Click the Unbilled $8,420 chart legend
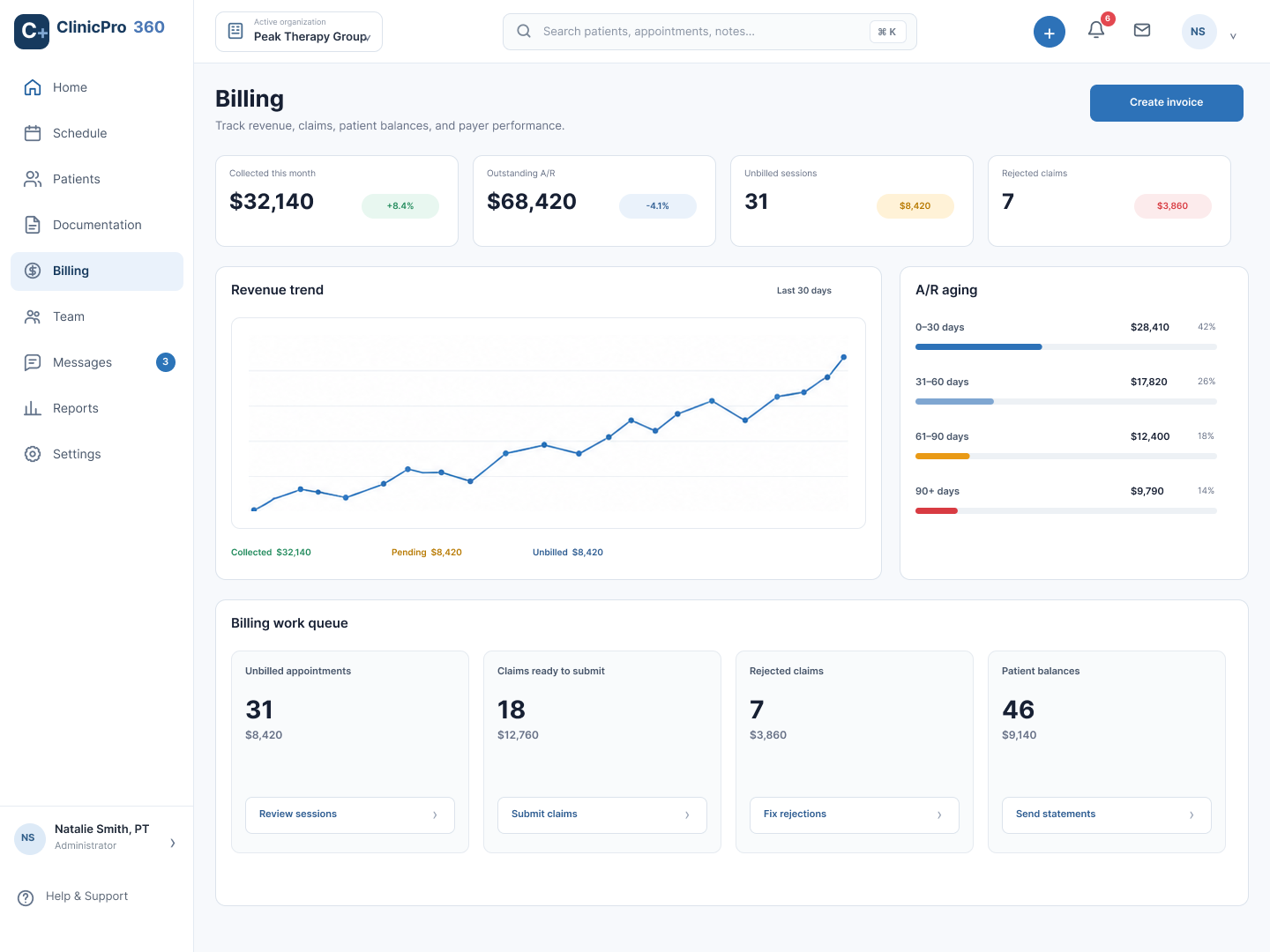 568,553
